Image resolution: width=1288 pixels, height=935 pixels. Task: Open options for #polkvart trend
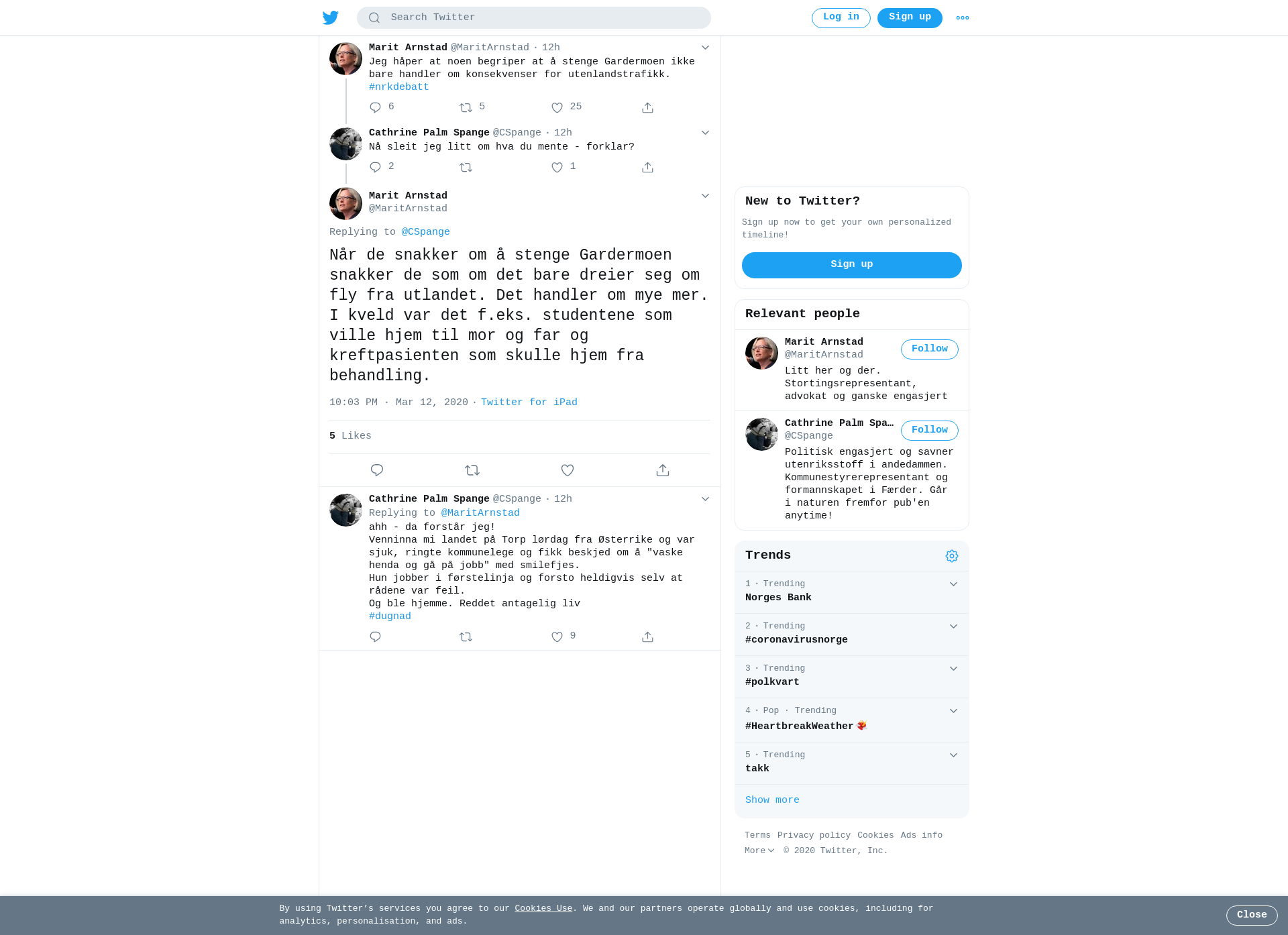pos(953,669)
